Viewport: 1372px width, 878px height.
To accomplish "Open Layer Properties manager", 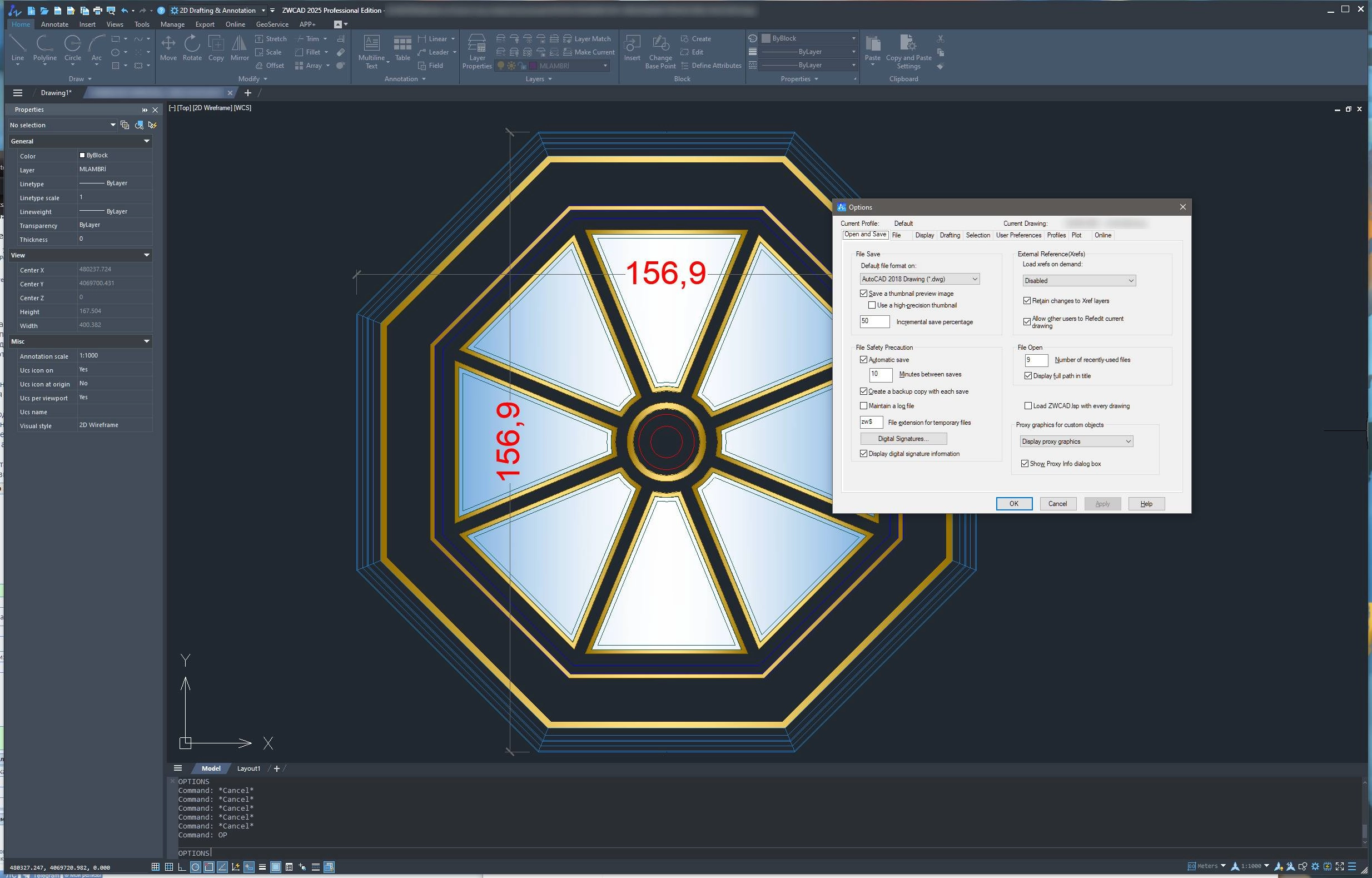I will pyautogui.click(x=477, y=51).
